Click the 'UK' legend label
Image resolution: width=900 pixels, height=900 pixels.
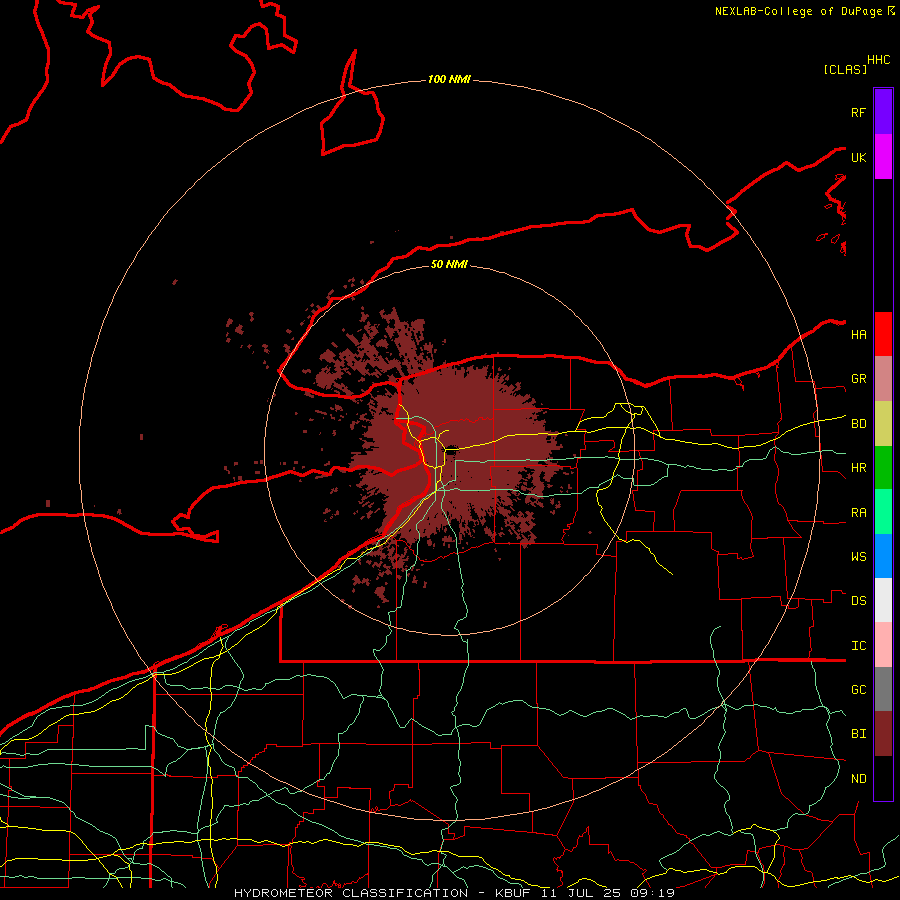[x=858, y=157]
